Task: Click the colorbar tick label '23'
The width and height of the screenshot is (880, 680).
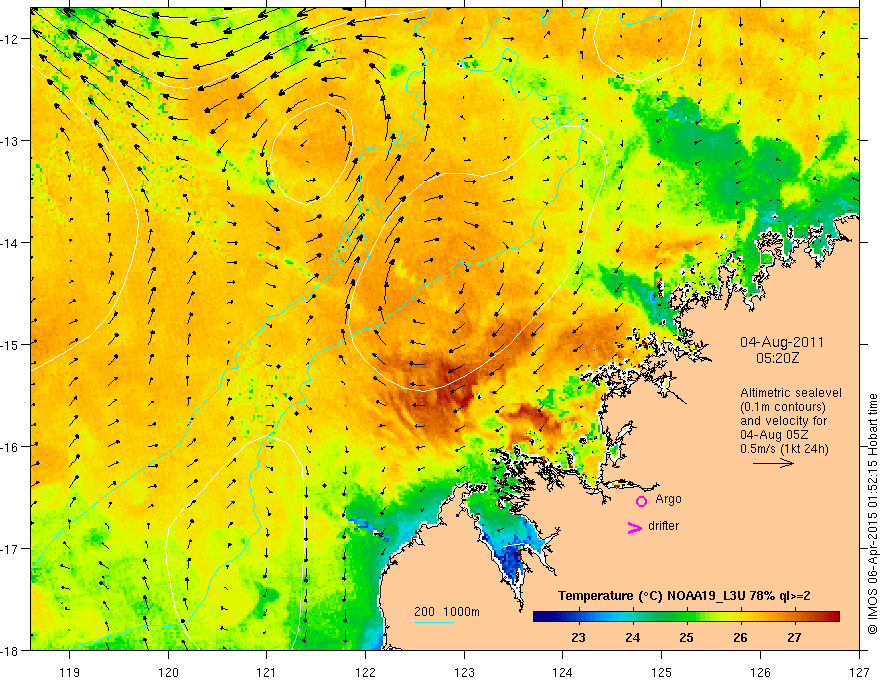Action: [578, 637]
